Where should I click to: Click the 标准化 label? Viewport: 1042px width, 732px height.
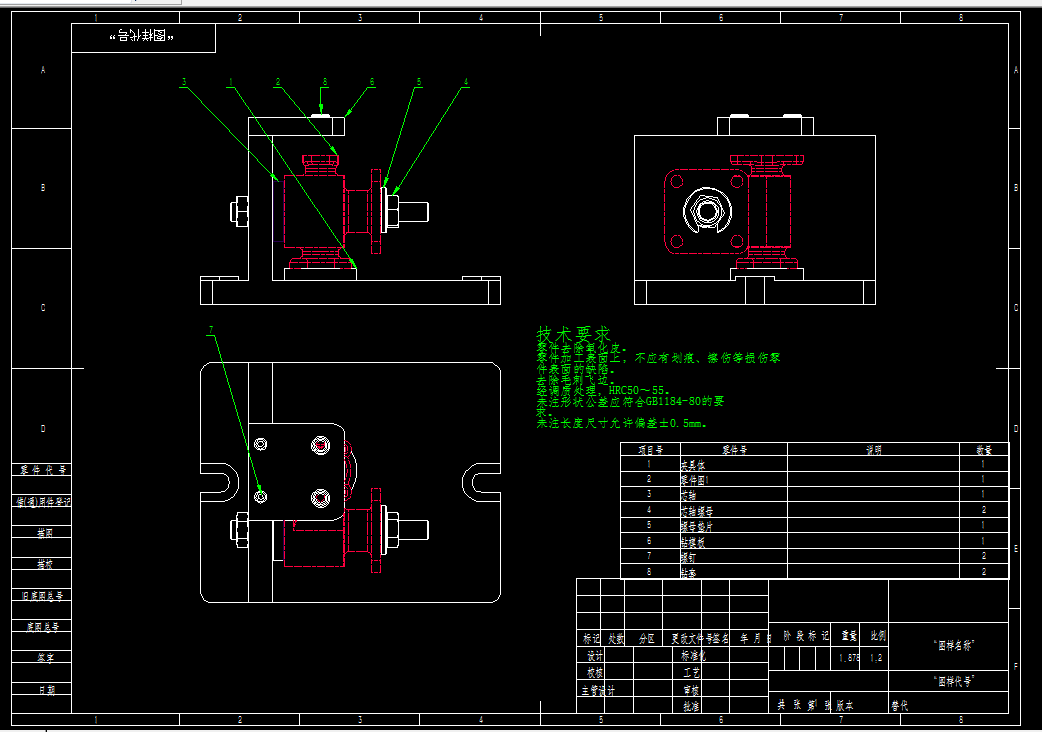click(693, 656)
